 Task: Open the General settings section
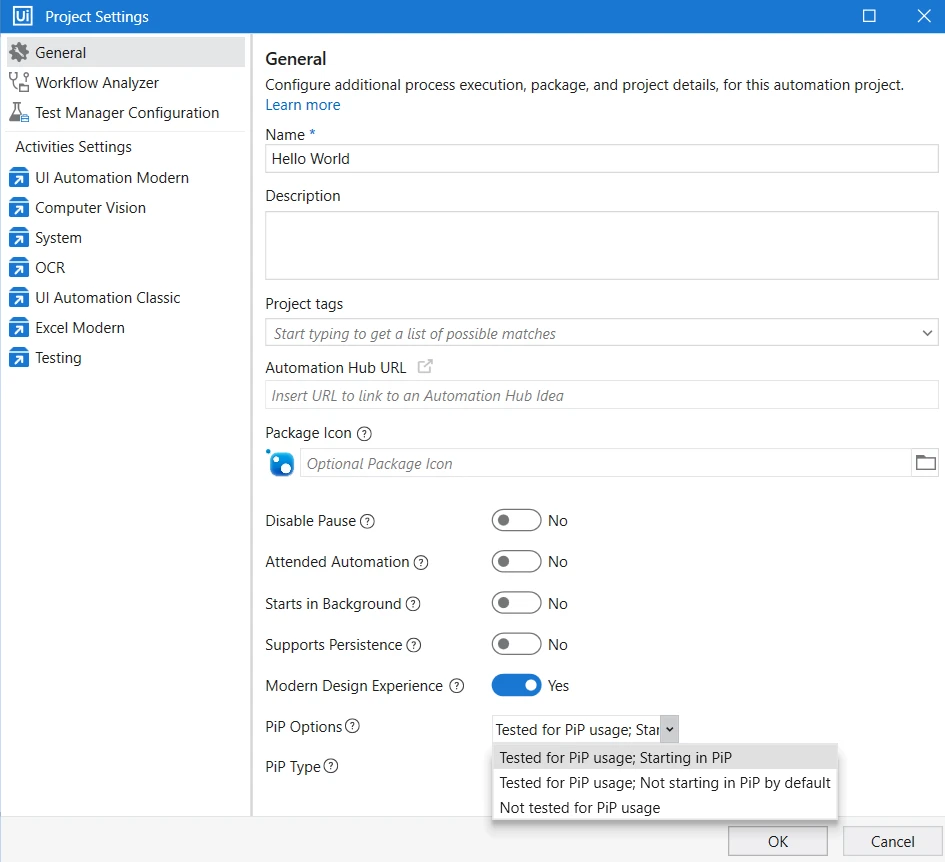pos(126,52)
